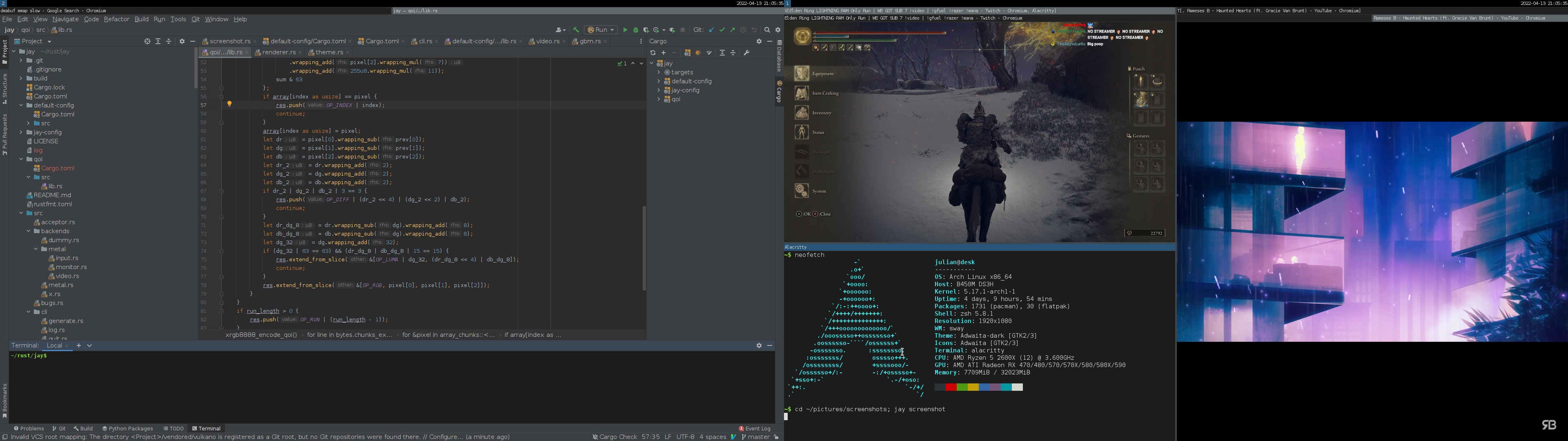Viewport: 1568px width, 441px height.
Task: Click the red neofetch color block
Action: click(951, 388)
